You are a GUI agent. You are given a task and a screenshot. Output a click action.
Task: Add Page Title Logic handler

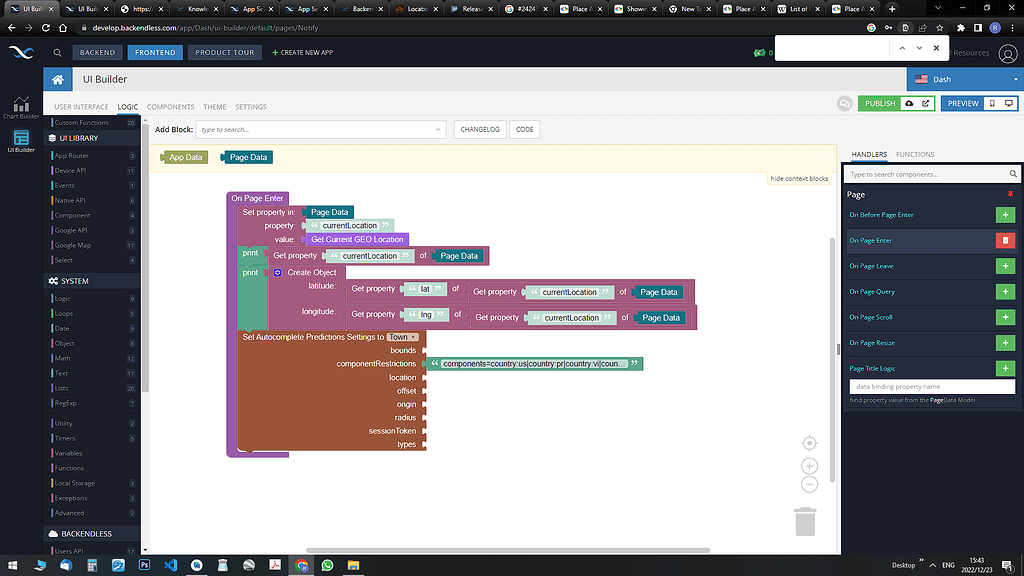1005,368
